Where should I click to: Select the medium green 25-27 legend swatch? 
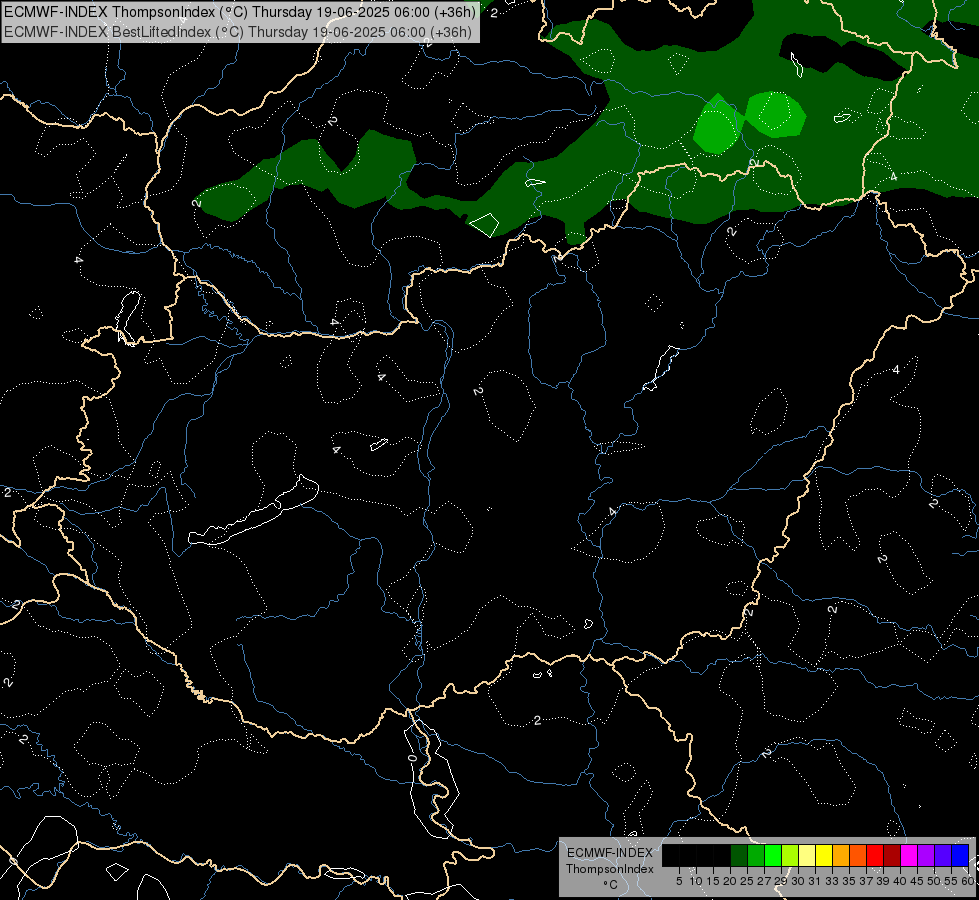click(756, 855)
